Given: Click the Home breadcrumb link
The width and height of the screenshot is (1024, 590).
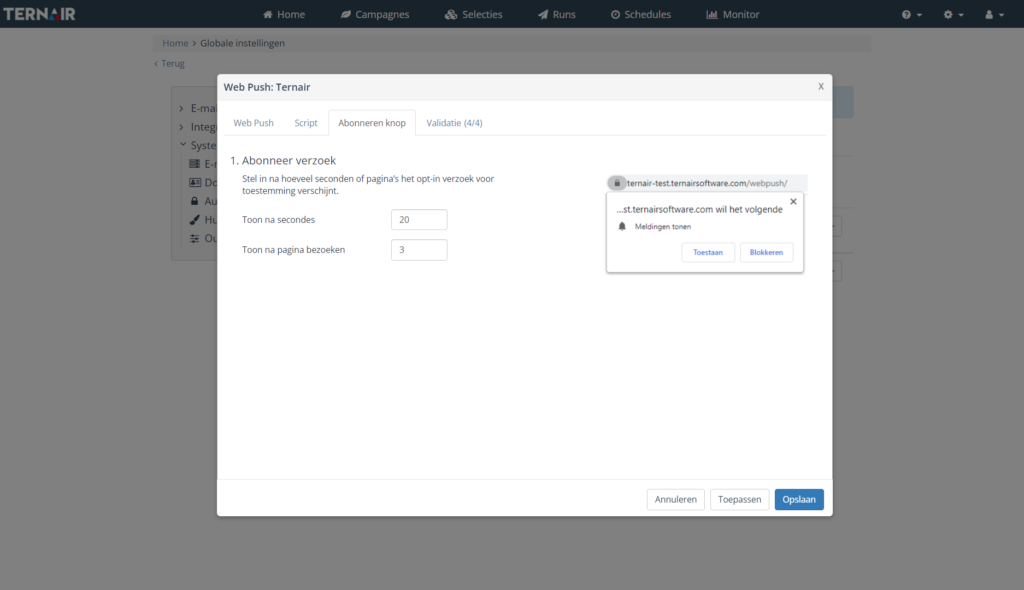Looking at the screenshot, I should pyautogui.click(x=175, y=43).
